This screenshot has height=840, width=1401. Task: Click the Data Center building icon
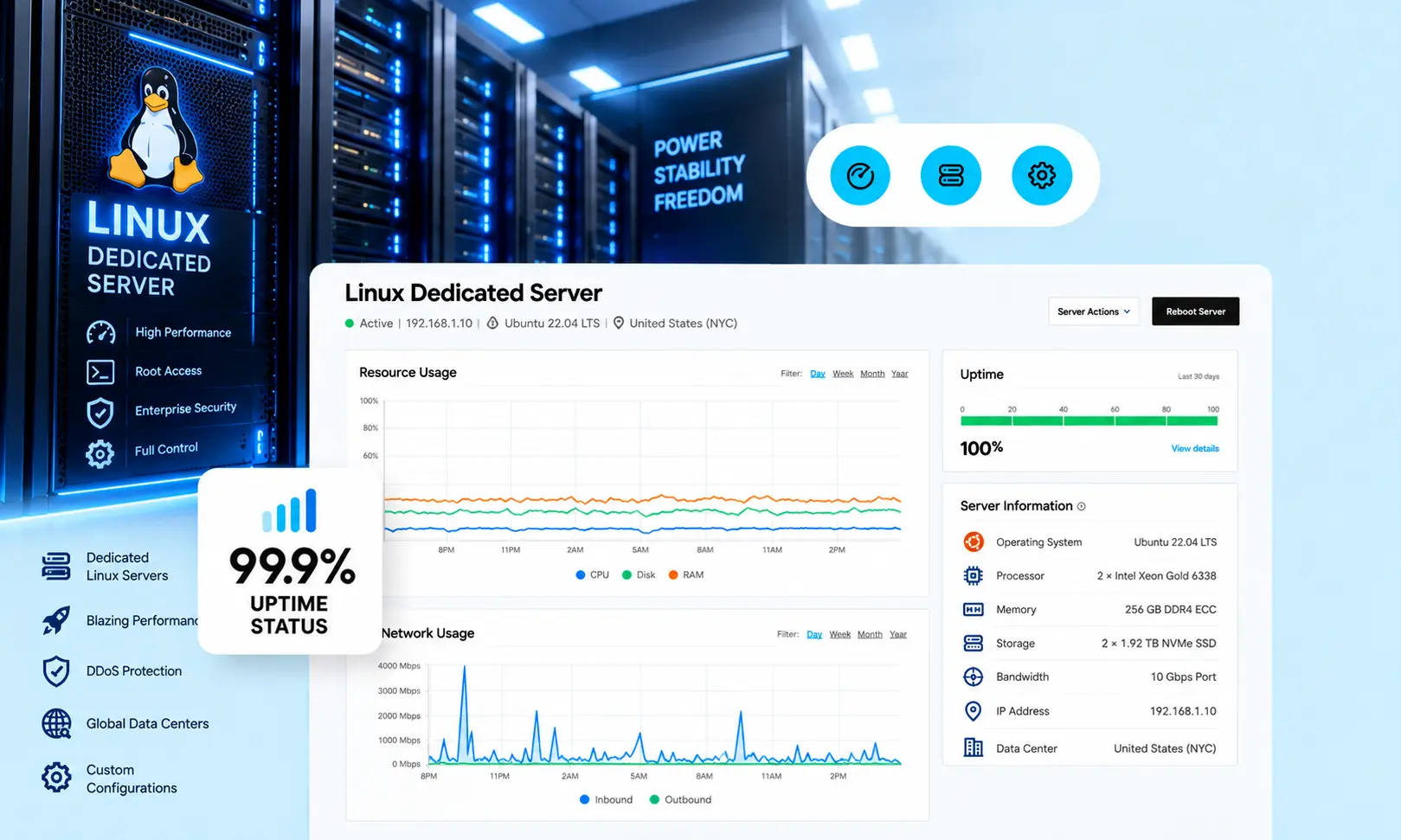point(974,747)
